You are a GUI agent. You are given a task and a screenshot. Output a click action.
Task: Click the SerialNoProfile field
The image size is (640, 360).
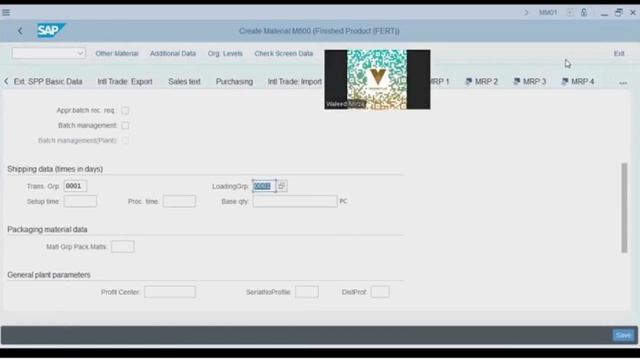click(307, 292)
